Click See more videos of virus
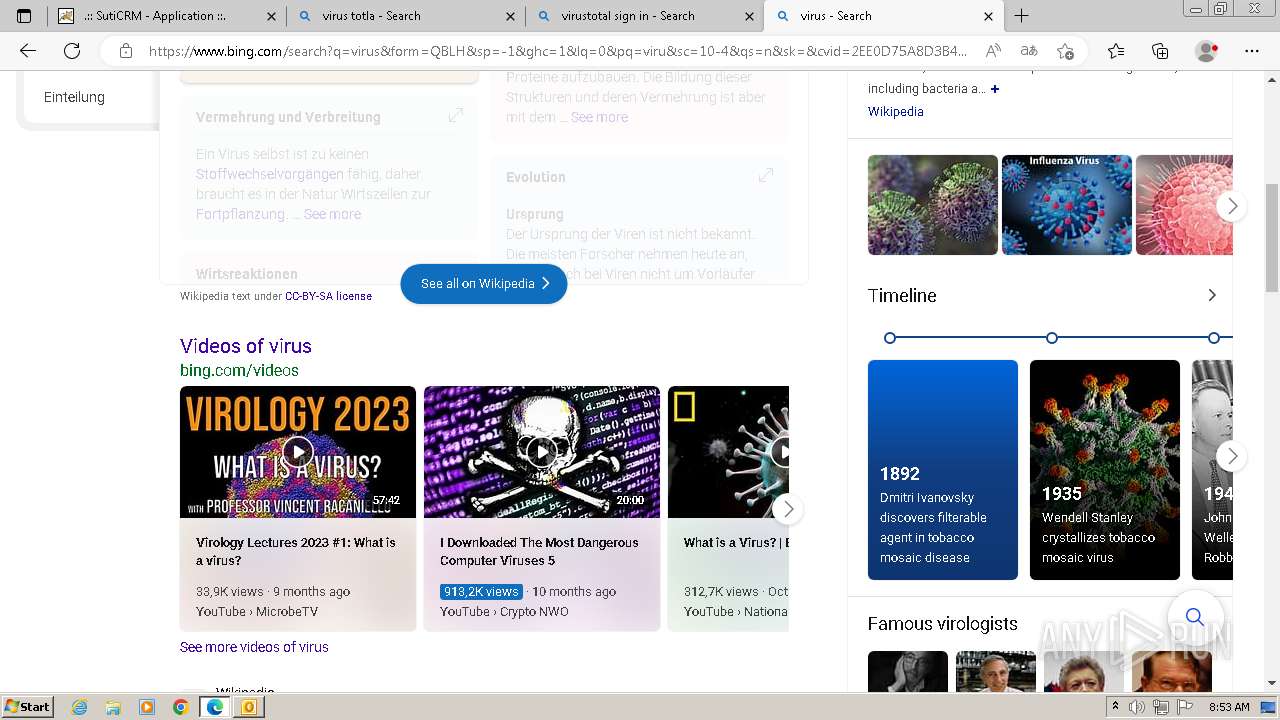The width and height of the screenshot is (1280, 720). tap(254, 647)
